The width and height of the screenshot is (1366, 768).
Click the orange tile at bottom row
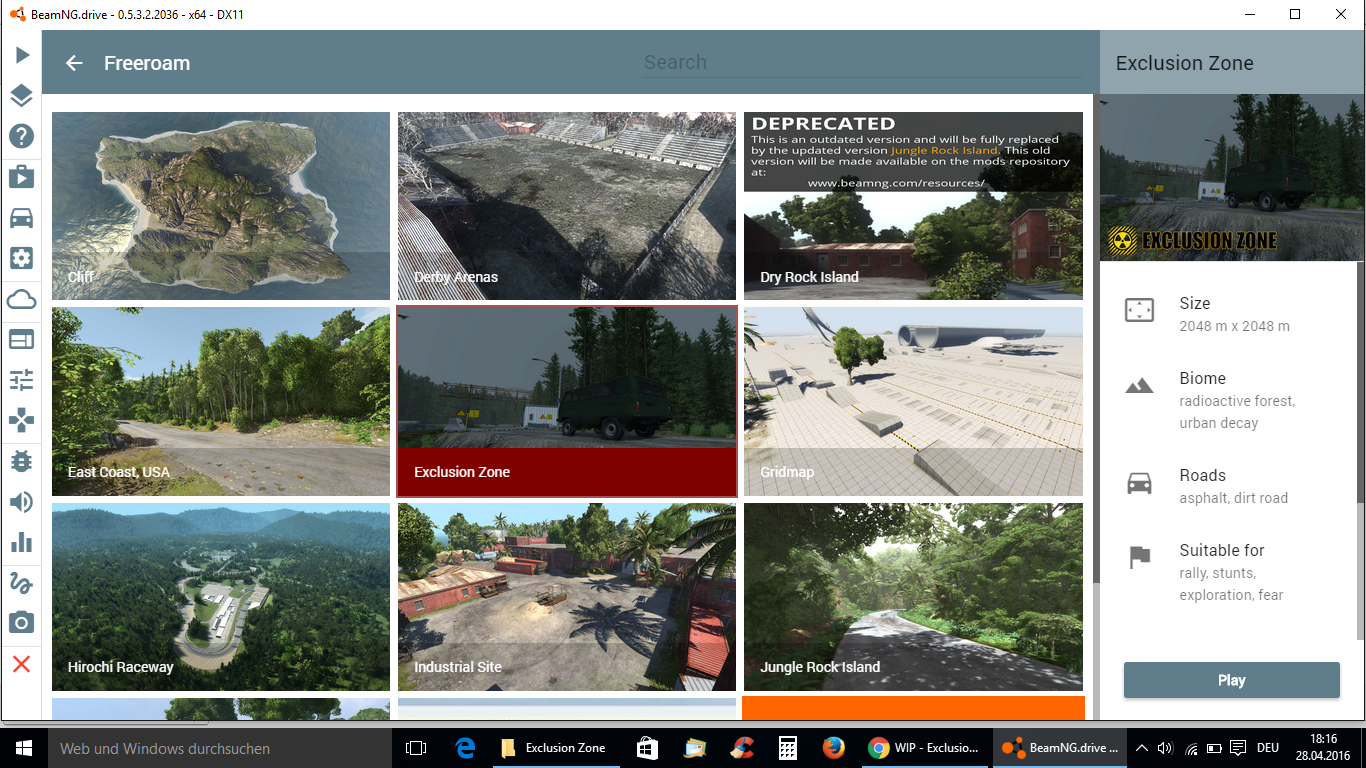coord(913,708)
